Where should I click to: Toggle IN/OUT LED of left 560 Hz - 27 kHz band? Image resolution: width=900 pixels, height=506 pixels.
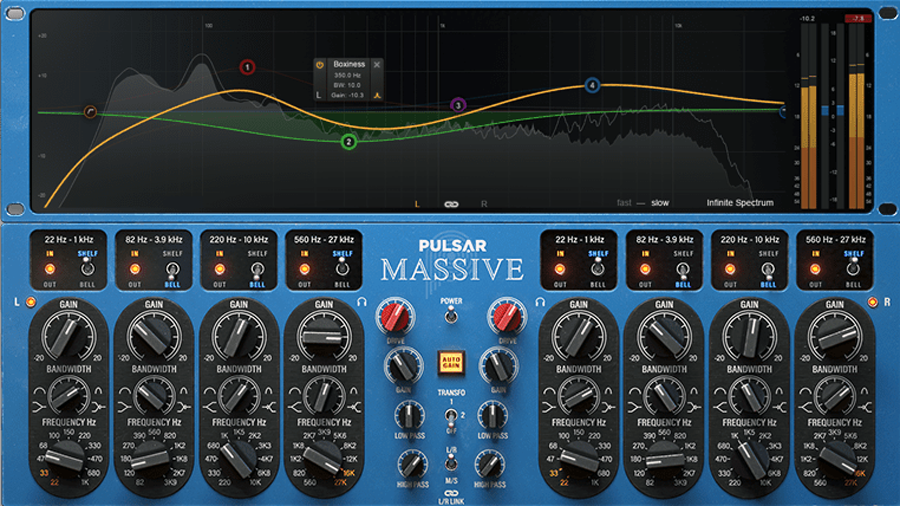tap(305, 268)
